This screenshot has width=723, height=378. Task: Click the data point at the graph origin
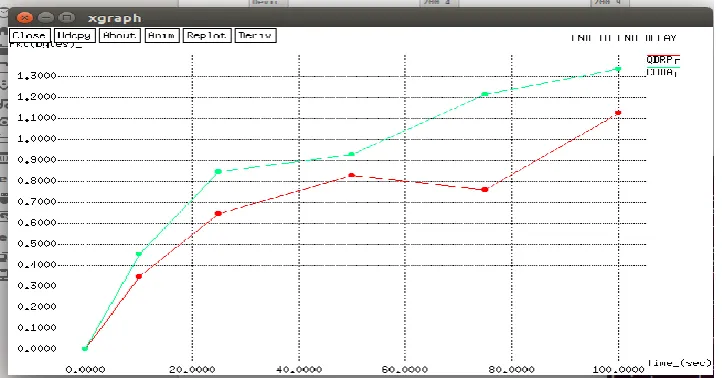85,348
